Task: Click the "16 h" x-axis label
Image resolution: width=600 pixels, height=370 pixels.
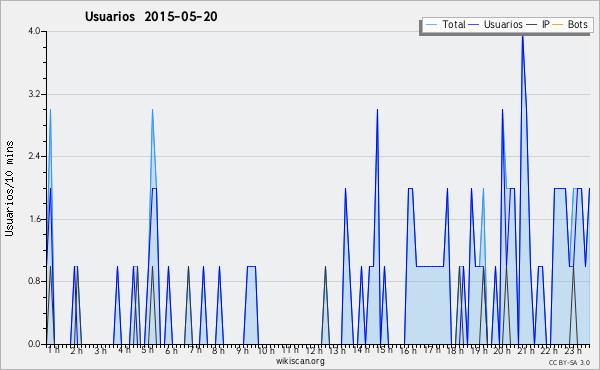Action: (408, 350)
